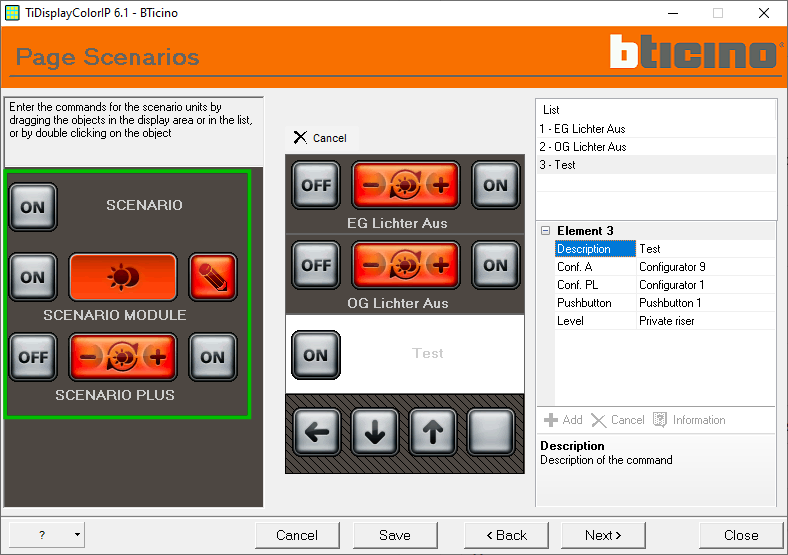
Task: Select '2 - OG Lichter Aus' in the list
Action: pyautogui.click(x=656, y=147)
